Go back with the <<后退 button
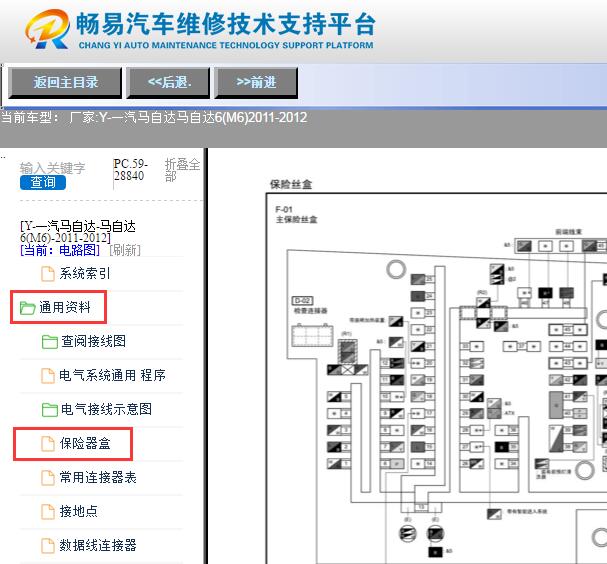The height and width of the screenshot is (564, 607). point(168,83)
